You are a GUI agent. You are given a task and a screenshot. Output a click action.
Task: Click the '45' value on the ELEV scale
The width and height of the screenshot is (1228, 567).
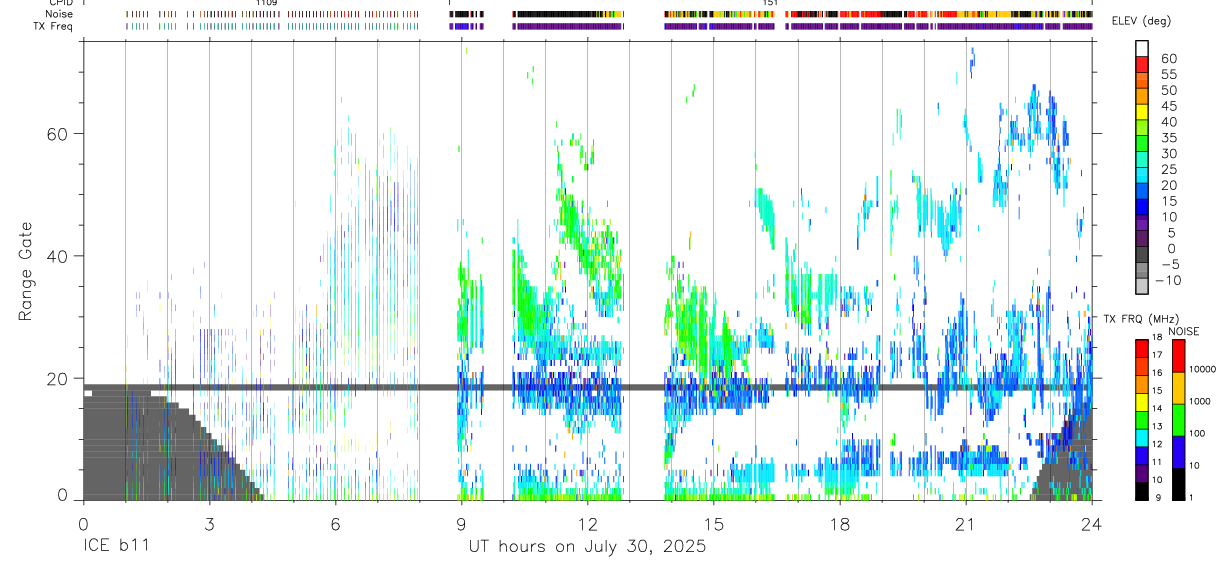(1169, 106)
